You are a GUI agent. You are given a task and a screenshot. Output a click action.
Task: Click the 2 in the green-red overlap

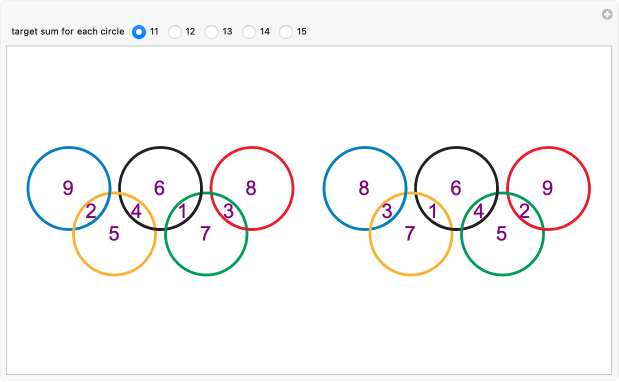pos(524,211)
